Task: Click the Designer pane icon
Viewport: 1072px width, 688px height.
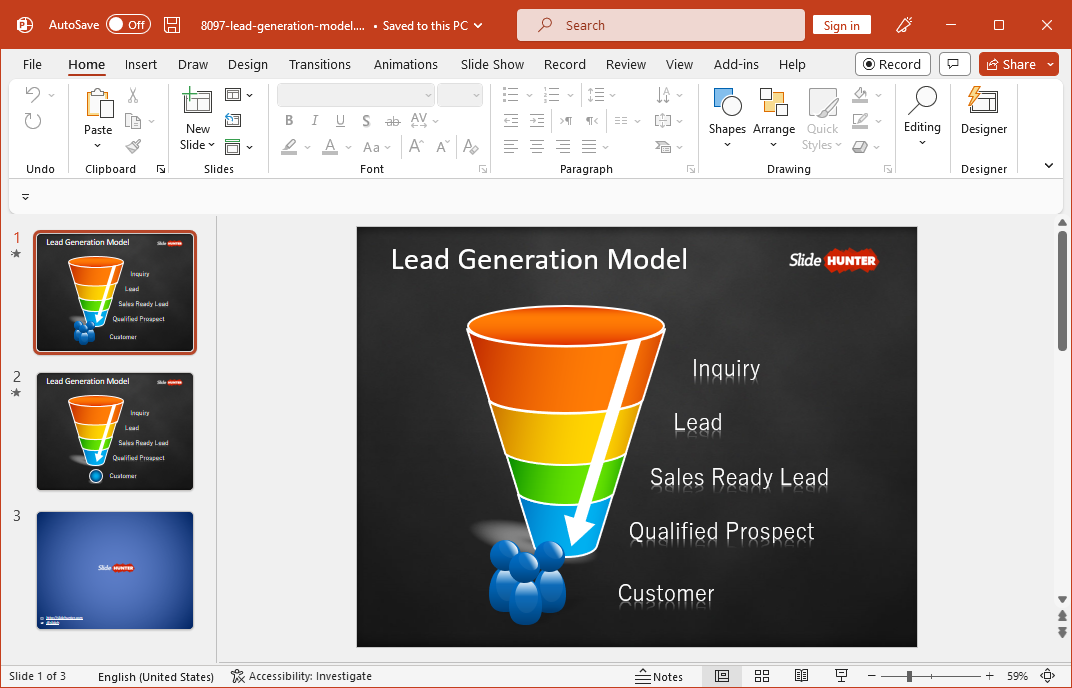Action: pyautogui.click(x=983, y=110)
